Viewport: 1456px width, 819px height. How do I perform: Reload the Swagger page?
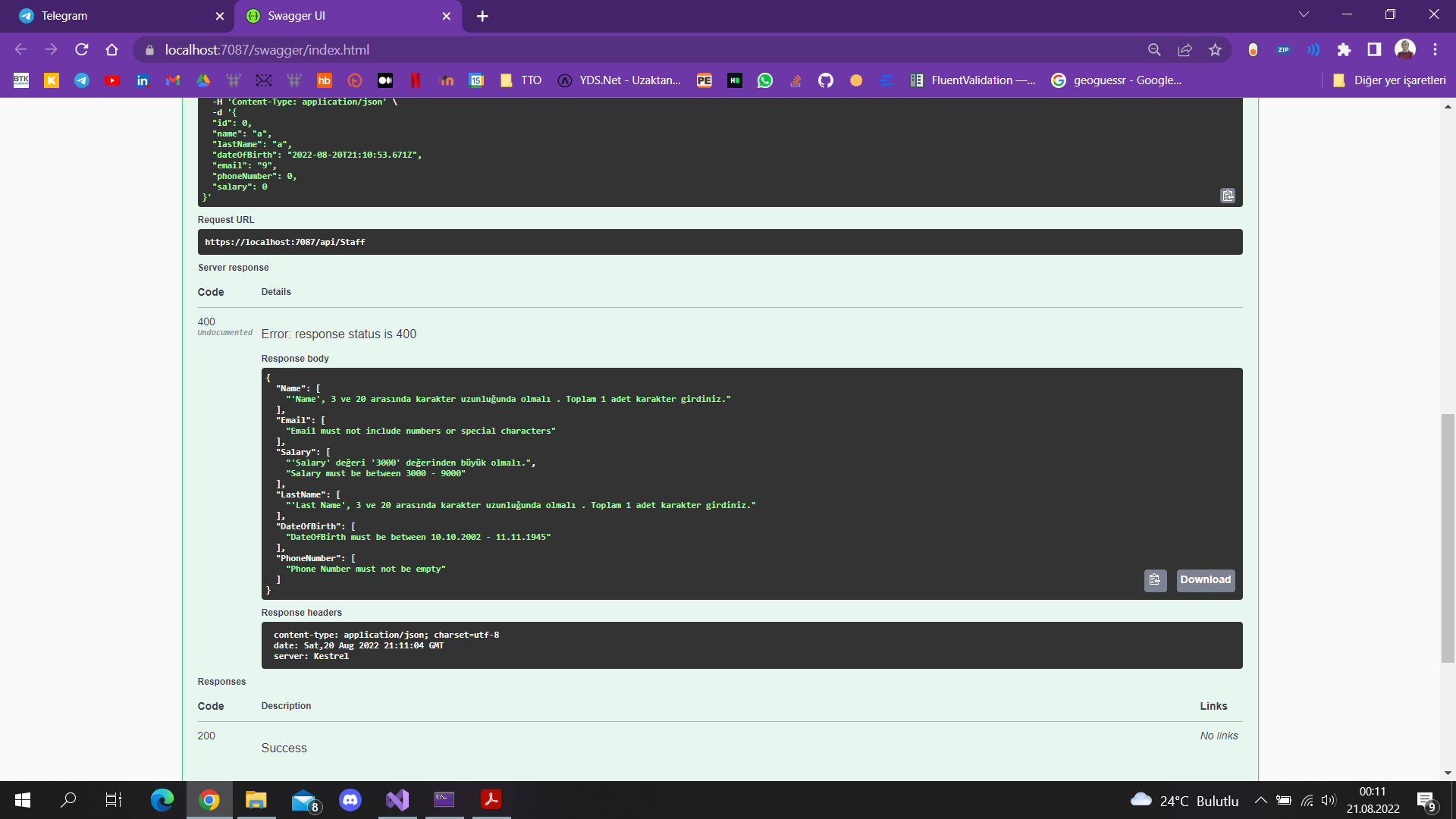pos(82,49)
